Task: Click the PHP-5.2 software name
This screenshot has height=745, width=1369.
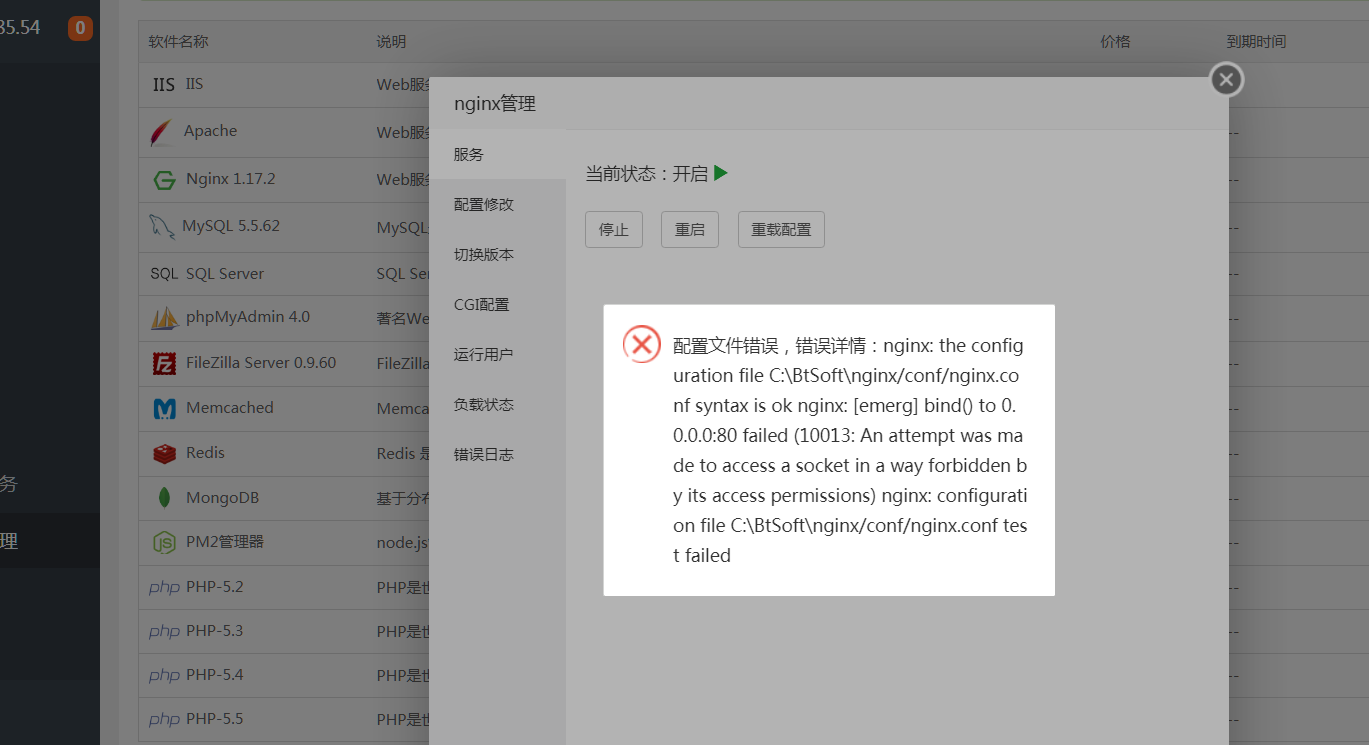Action: click(x=215, y=587)
